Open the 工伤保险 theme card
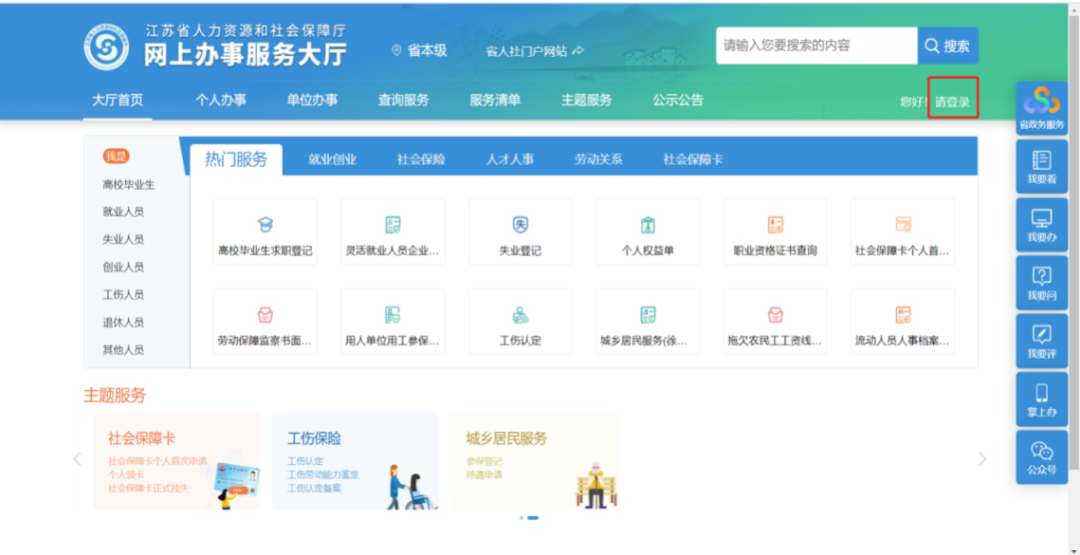1080x555 pixels. [355, 461]
